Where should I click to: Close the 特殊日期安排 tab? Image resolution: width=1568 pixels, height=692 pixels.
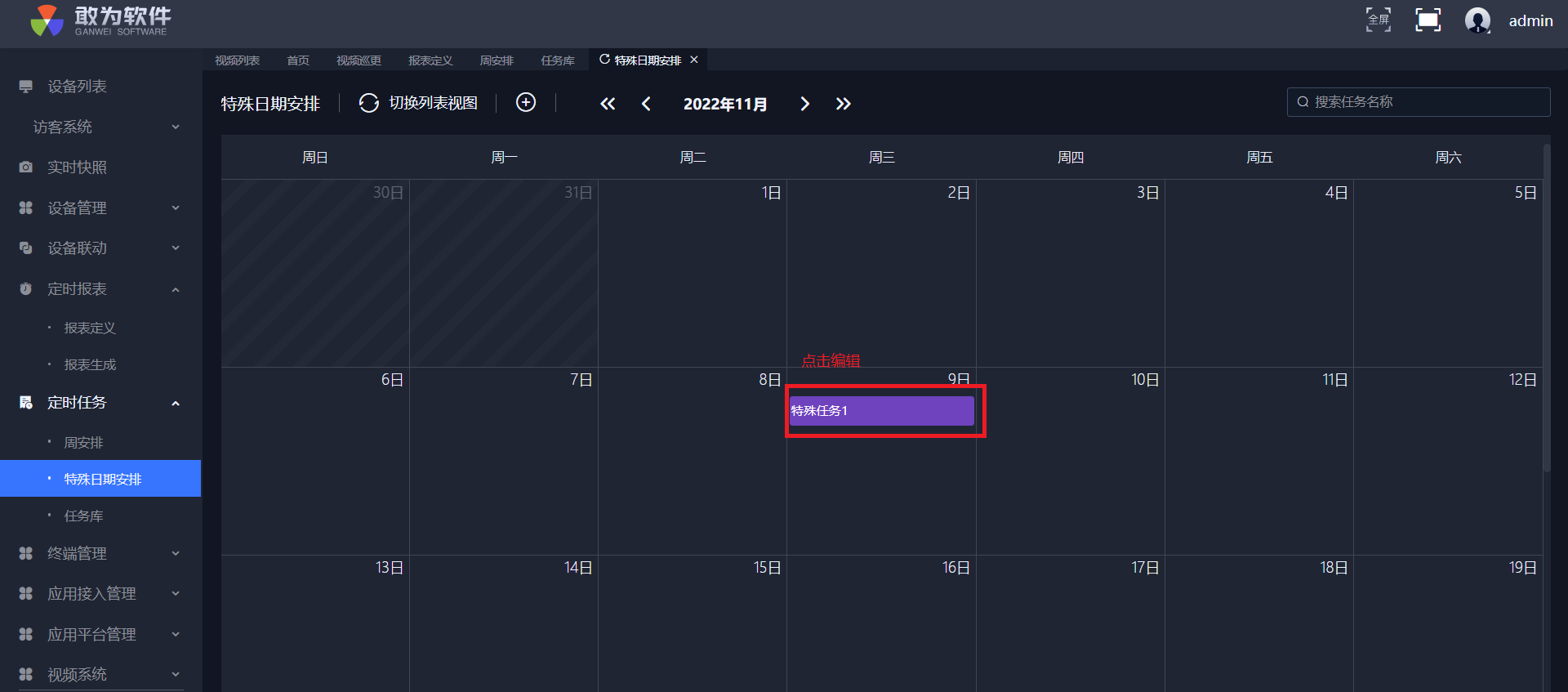694,60
